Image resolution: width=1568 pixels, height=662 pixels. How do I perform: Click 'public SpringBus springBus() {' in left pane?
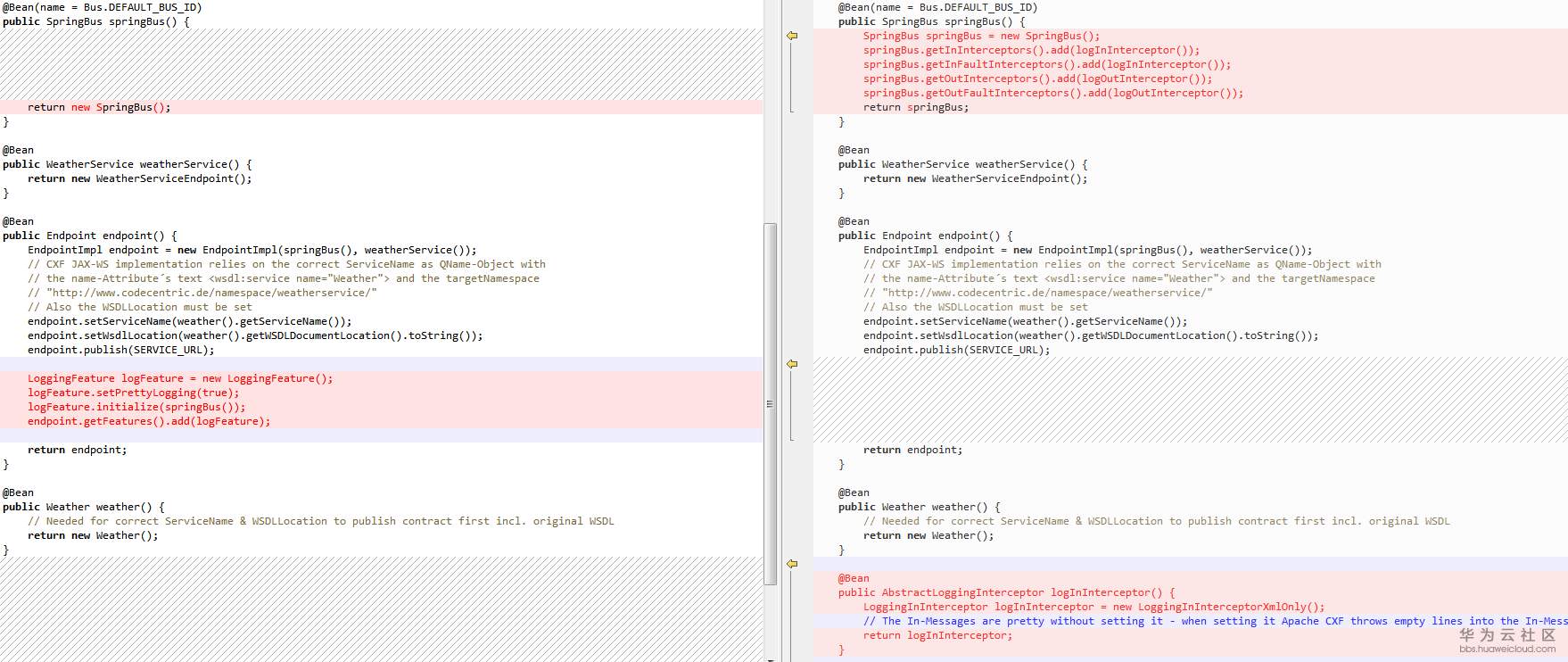pos(96,21)
